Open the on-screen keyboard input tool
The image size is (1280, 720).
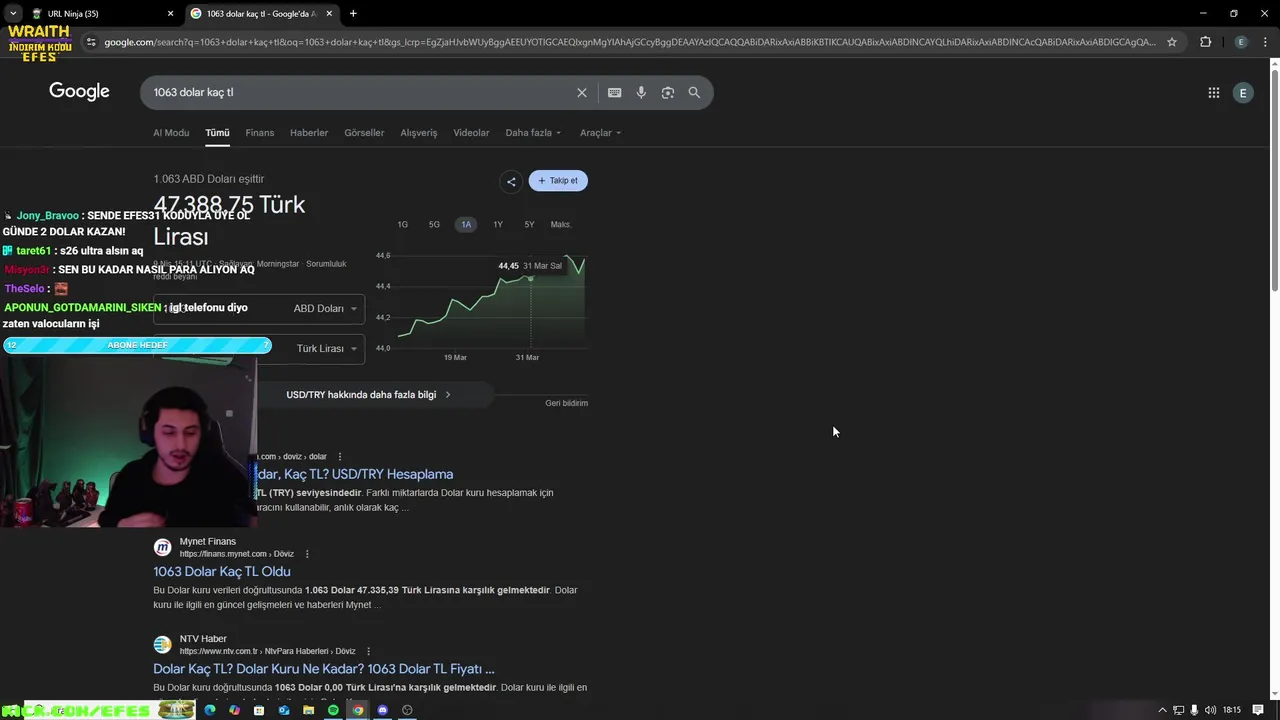[x=614, y=92]
